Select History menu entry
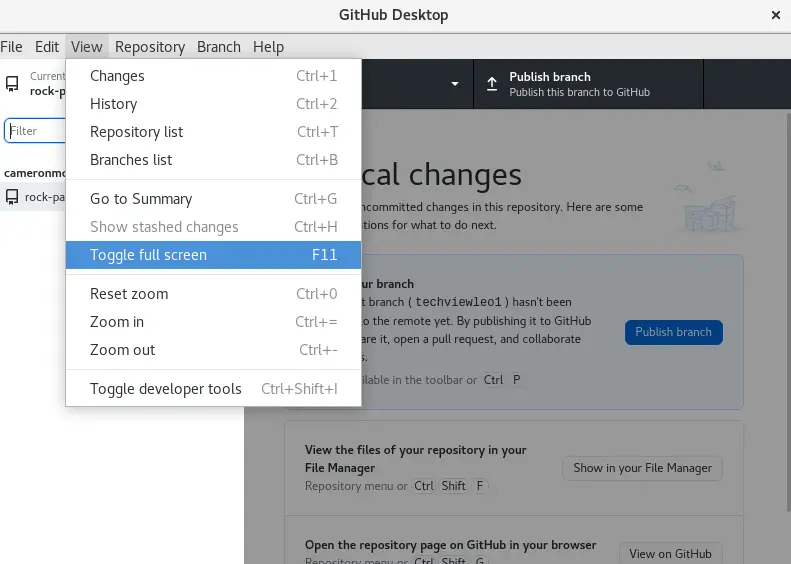The width and height of the screenshot is (791, 564). point(213,104)
